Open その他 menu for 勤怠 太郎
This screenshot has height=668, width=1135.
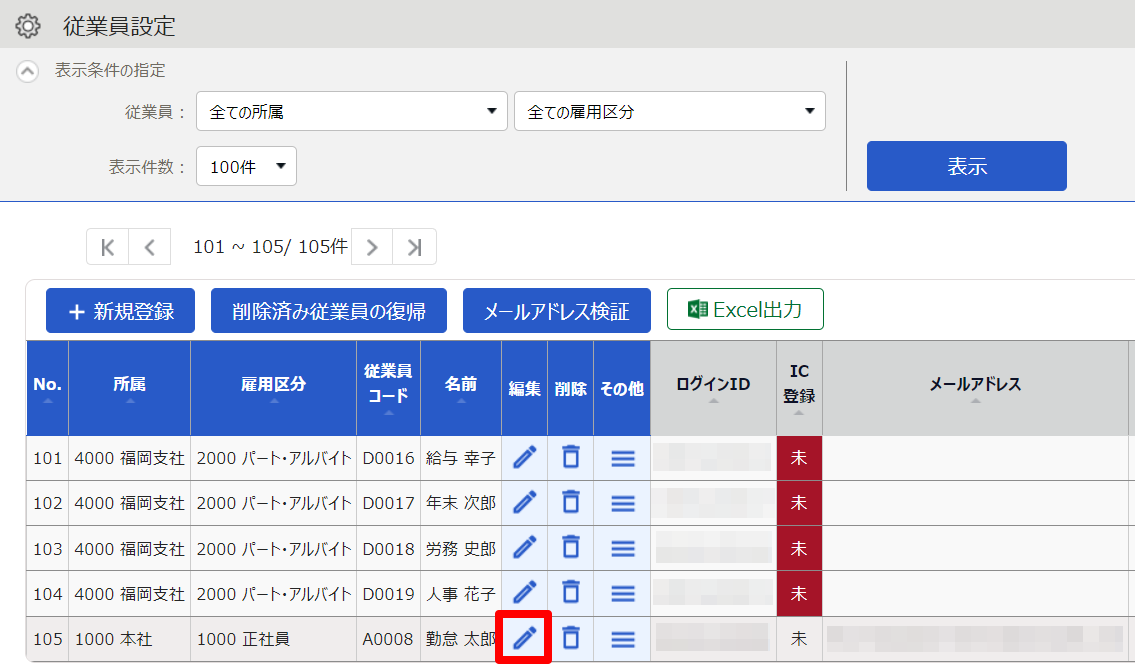point(623,639)
